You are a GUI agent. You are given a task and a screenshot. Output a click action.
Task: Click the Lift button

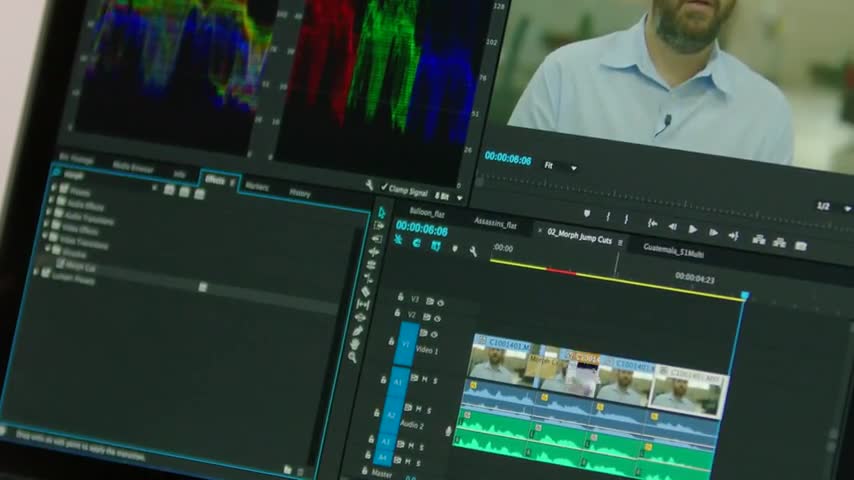coord(759,239)
